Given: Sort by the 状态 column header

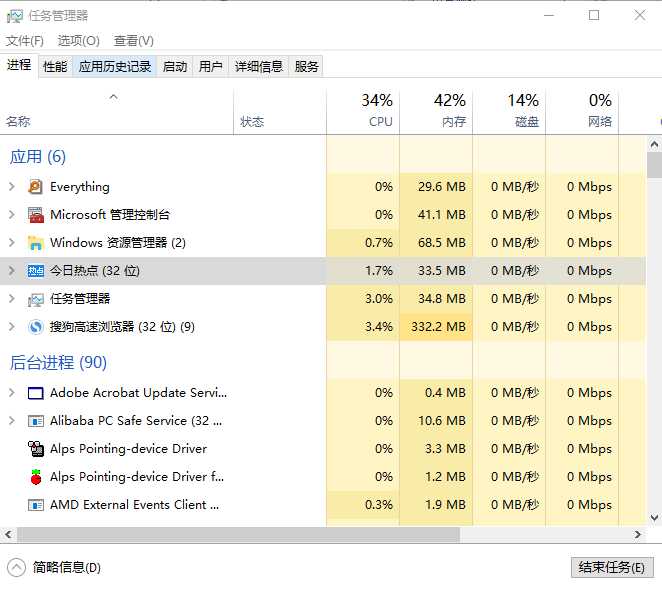Looking at the screenshot, I should click(x=279, y=111).
